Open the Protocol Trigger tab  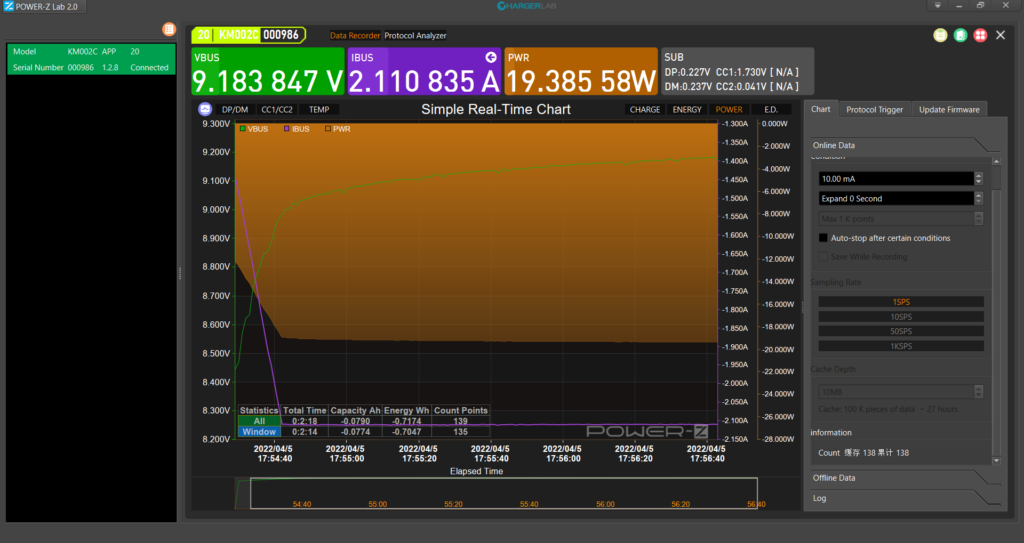coord(874,110)
